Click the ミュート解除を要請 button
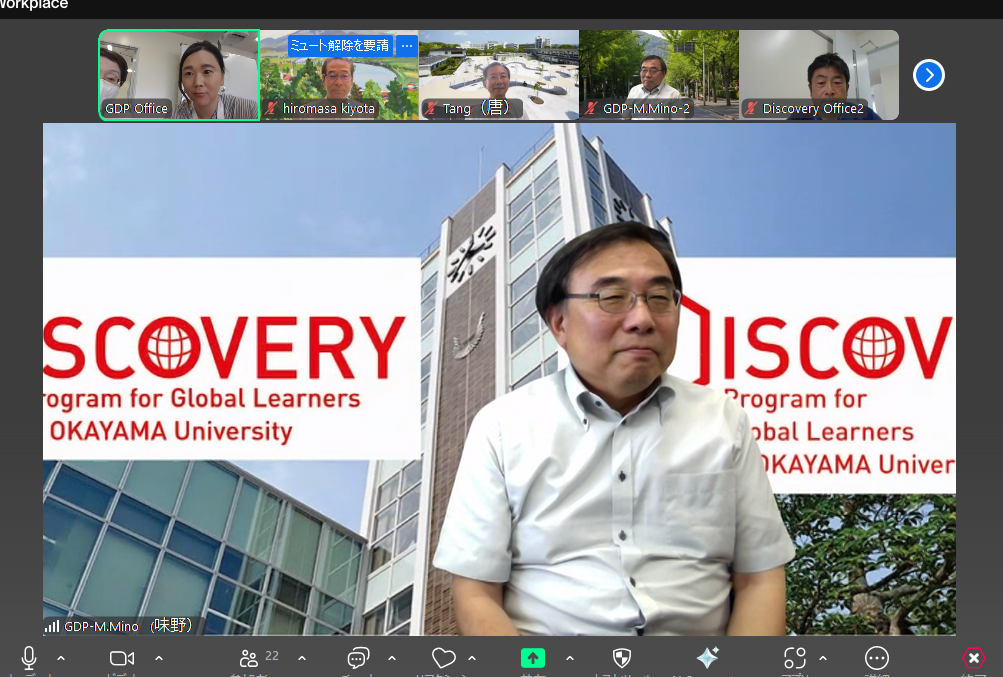 (x=340, y=45)
